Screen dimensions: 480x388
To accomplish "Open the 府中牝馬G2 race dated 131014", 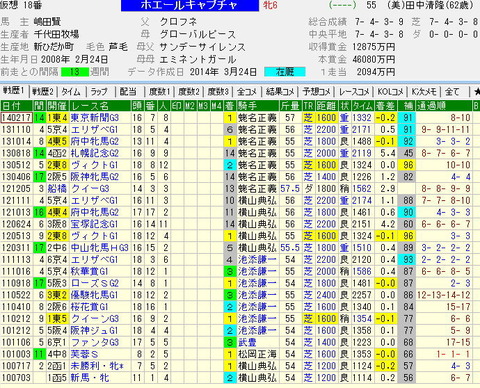I will coord(95,141).
